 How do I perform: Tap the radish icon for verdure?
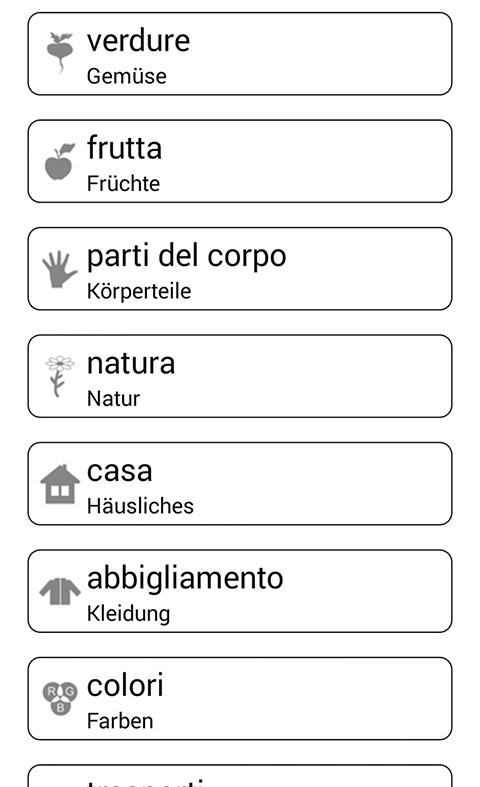click(60, 53)
